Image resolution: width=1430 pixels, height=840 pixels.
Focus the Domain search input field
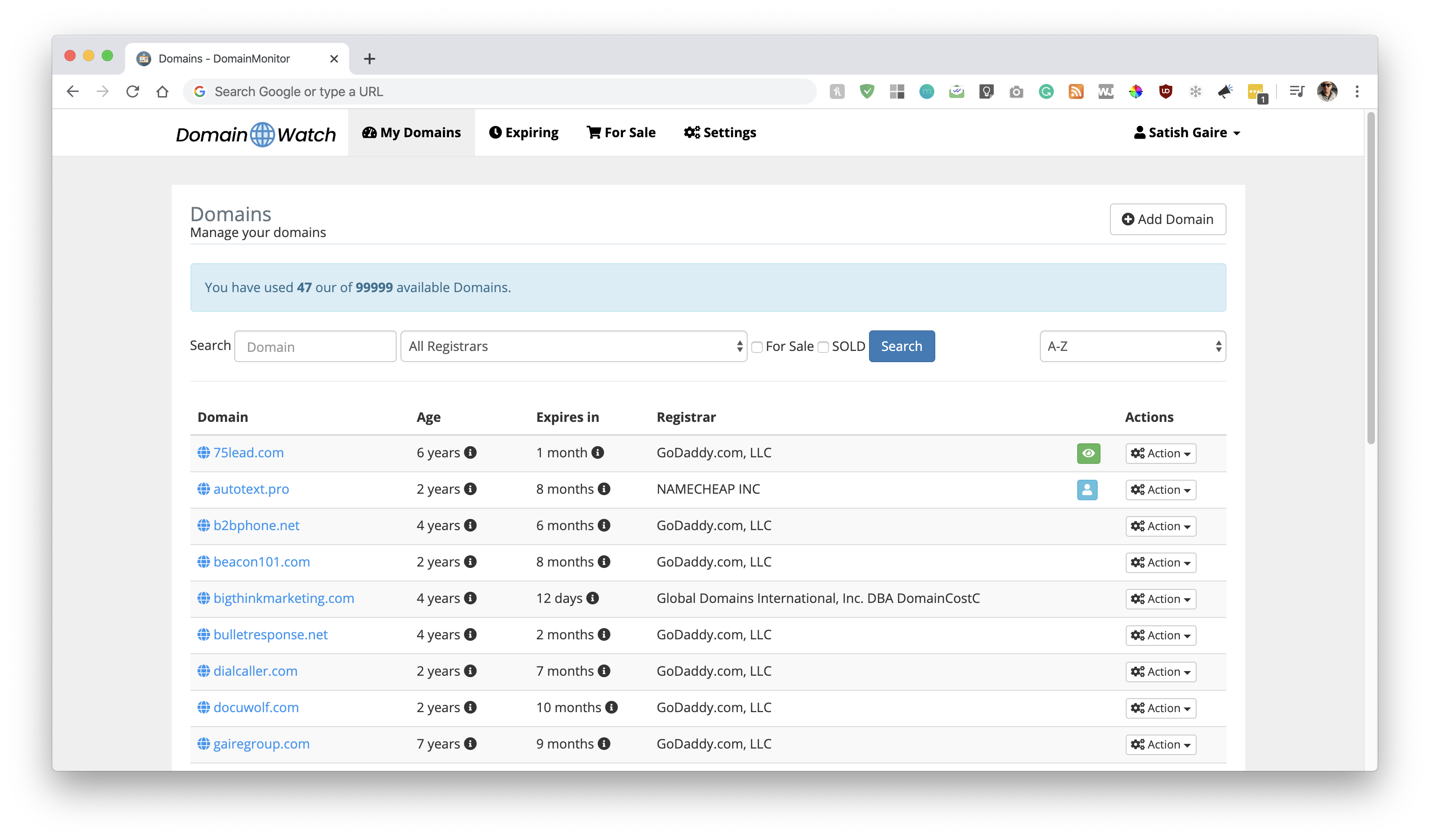[315, 346]
